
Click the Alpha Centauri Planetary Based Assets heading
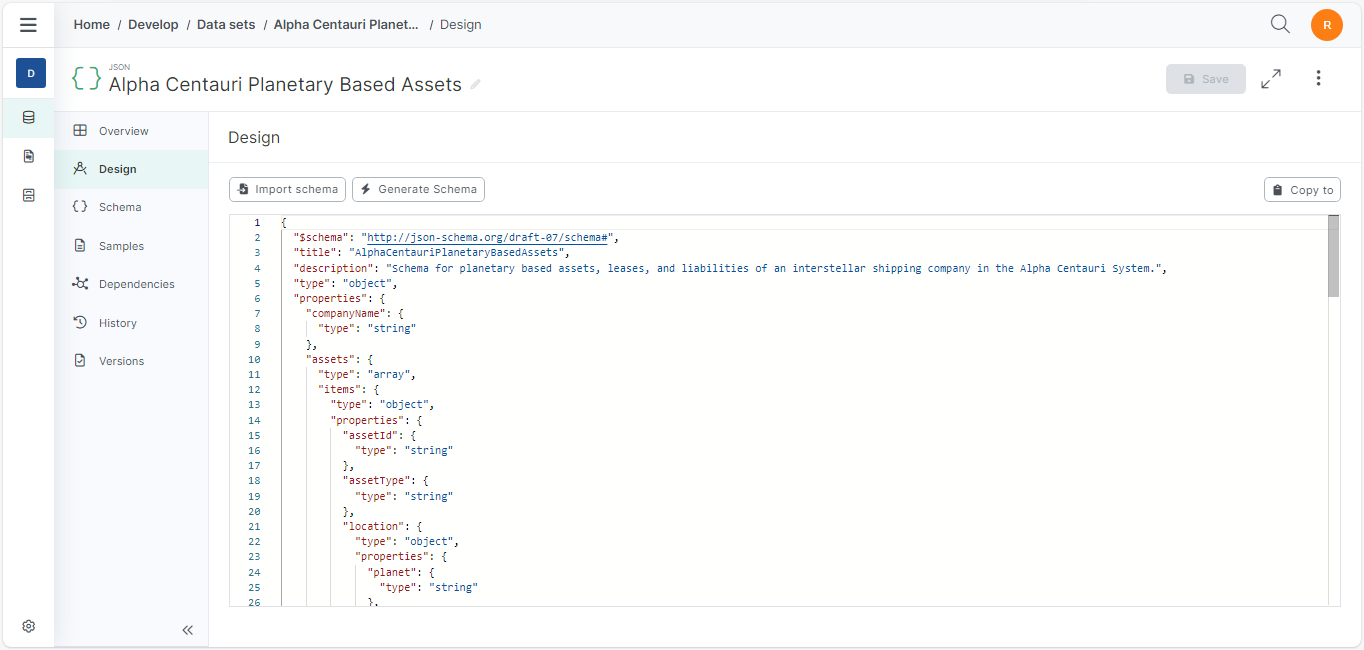(285, 85)
